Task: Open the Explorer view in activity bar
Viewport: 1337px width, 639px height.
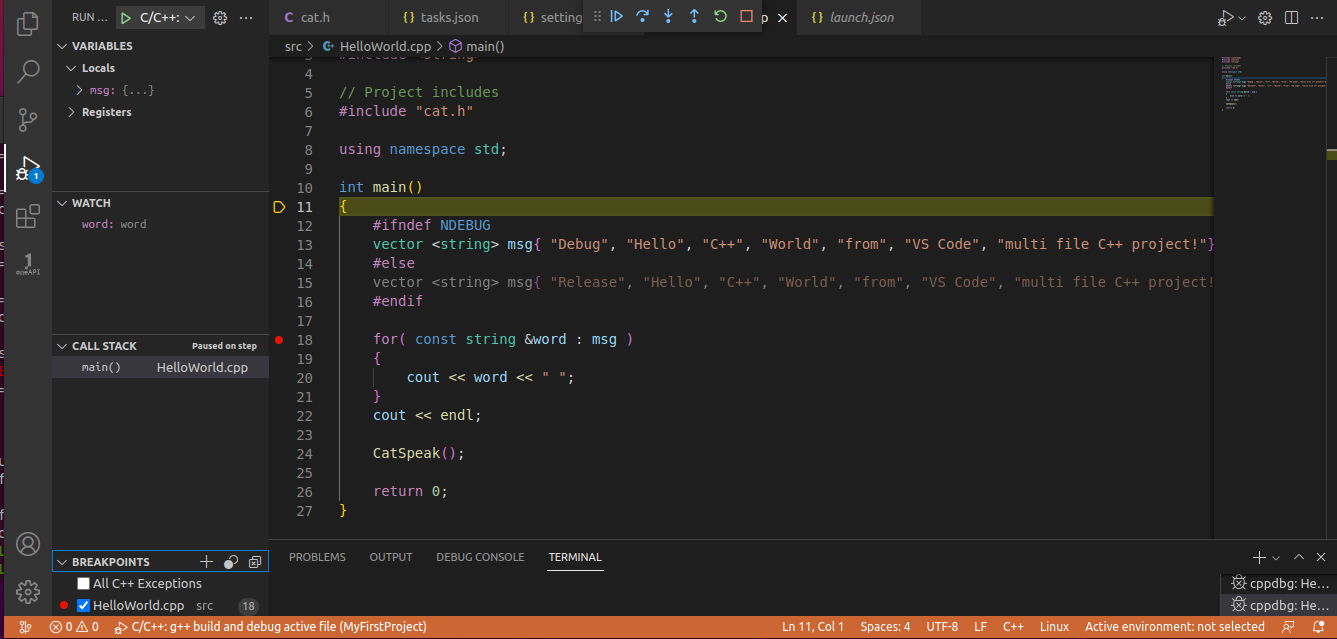Action: [29, 23]
